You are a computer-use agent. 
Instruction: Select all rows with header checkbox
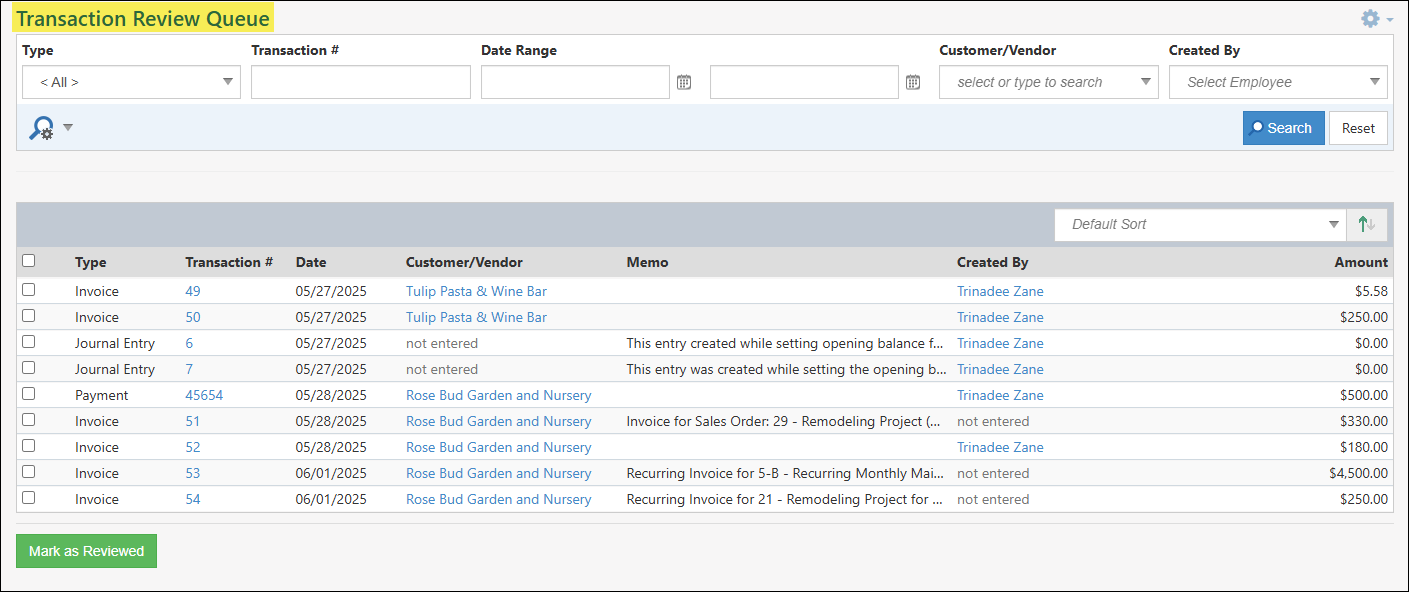[29, 261]
